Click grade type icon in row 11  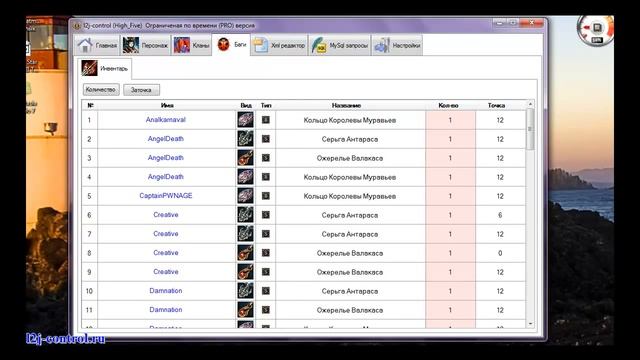(x=266, y=310)
